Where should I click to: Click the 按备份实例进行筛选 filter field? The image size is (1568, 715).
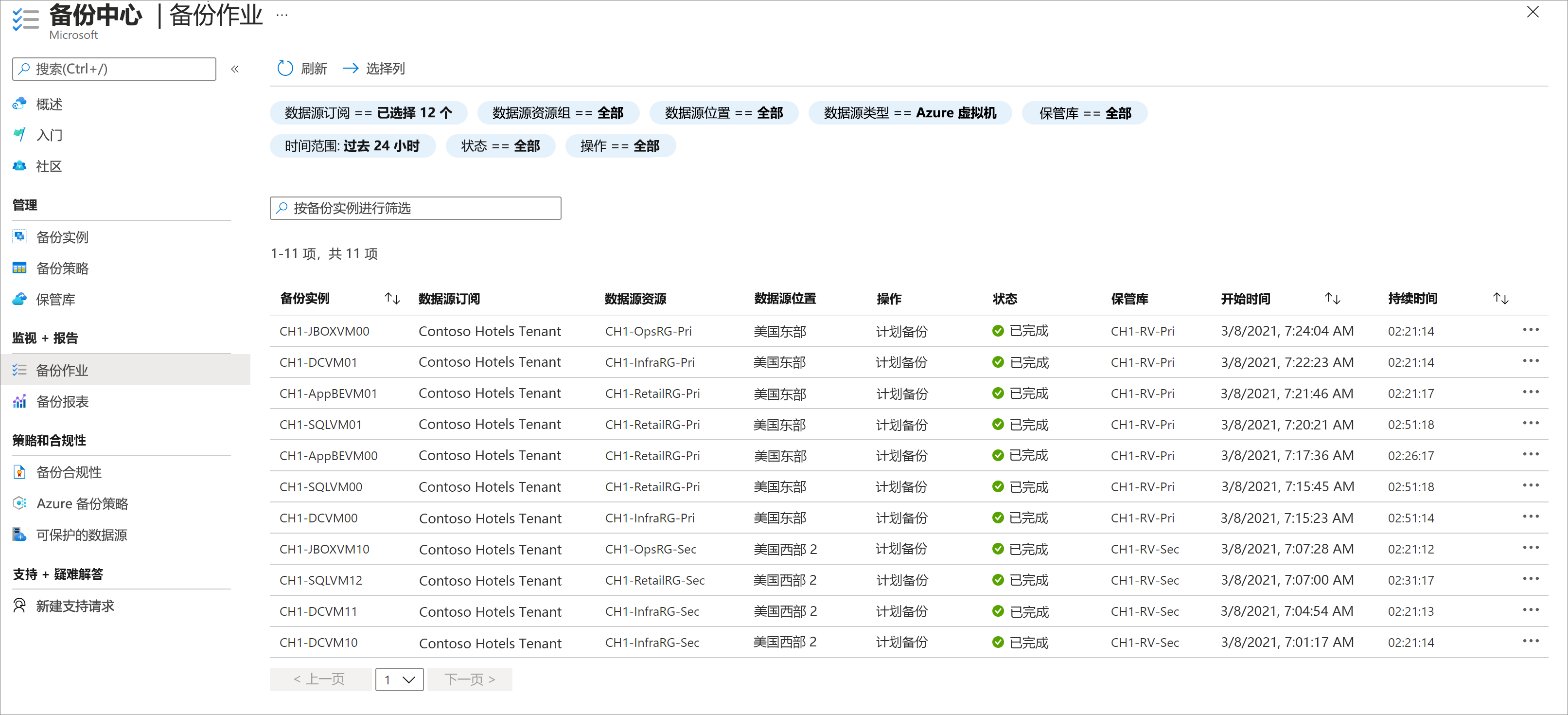(416, 208)
